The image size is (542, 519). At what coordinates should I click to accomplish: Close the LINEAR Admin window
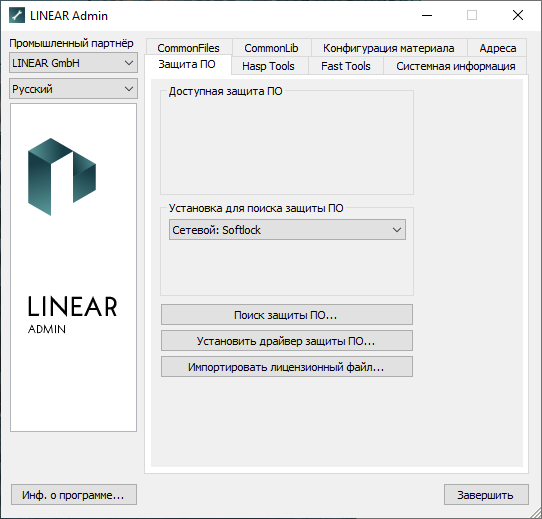tap(517, 16)
